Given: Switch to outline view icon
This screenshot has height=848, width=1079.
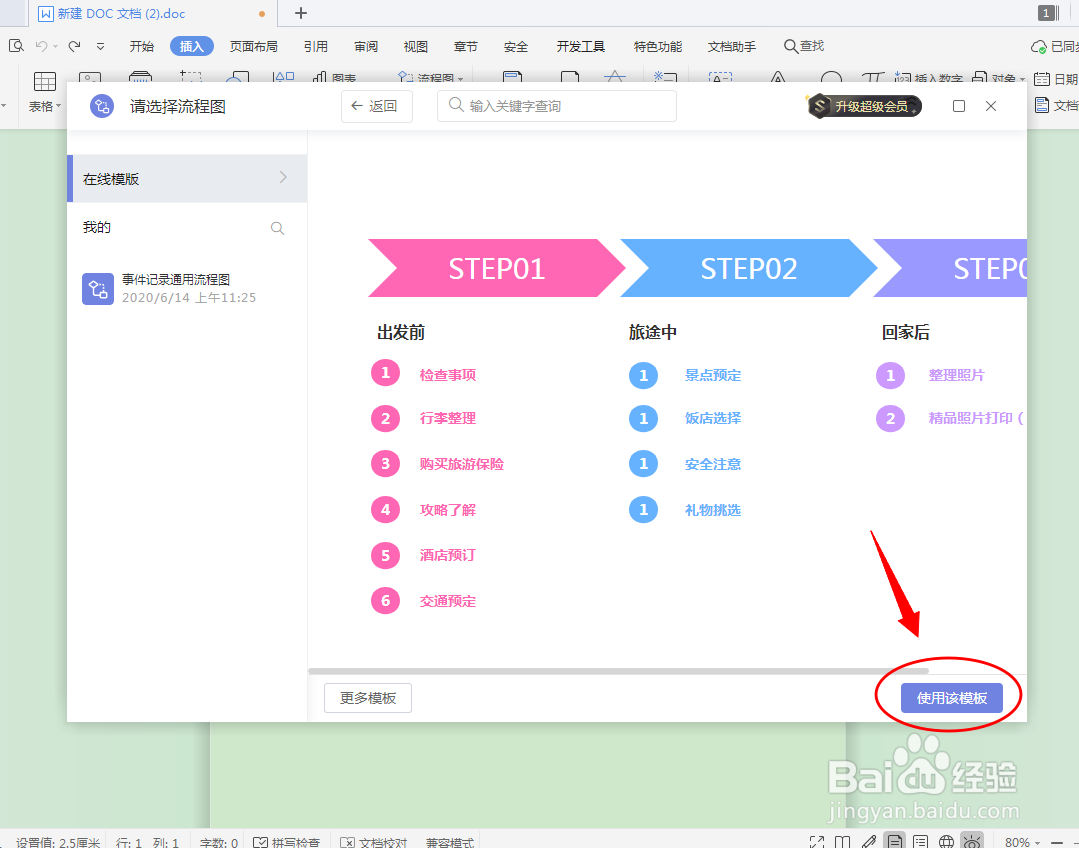Looking at the screenshot, I should click(920, 842).
